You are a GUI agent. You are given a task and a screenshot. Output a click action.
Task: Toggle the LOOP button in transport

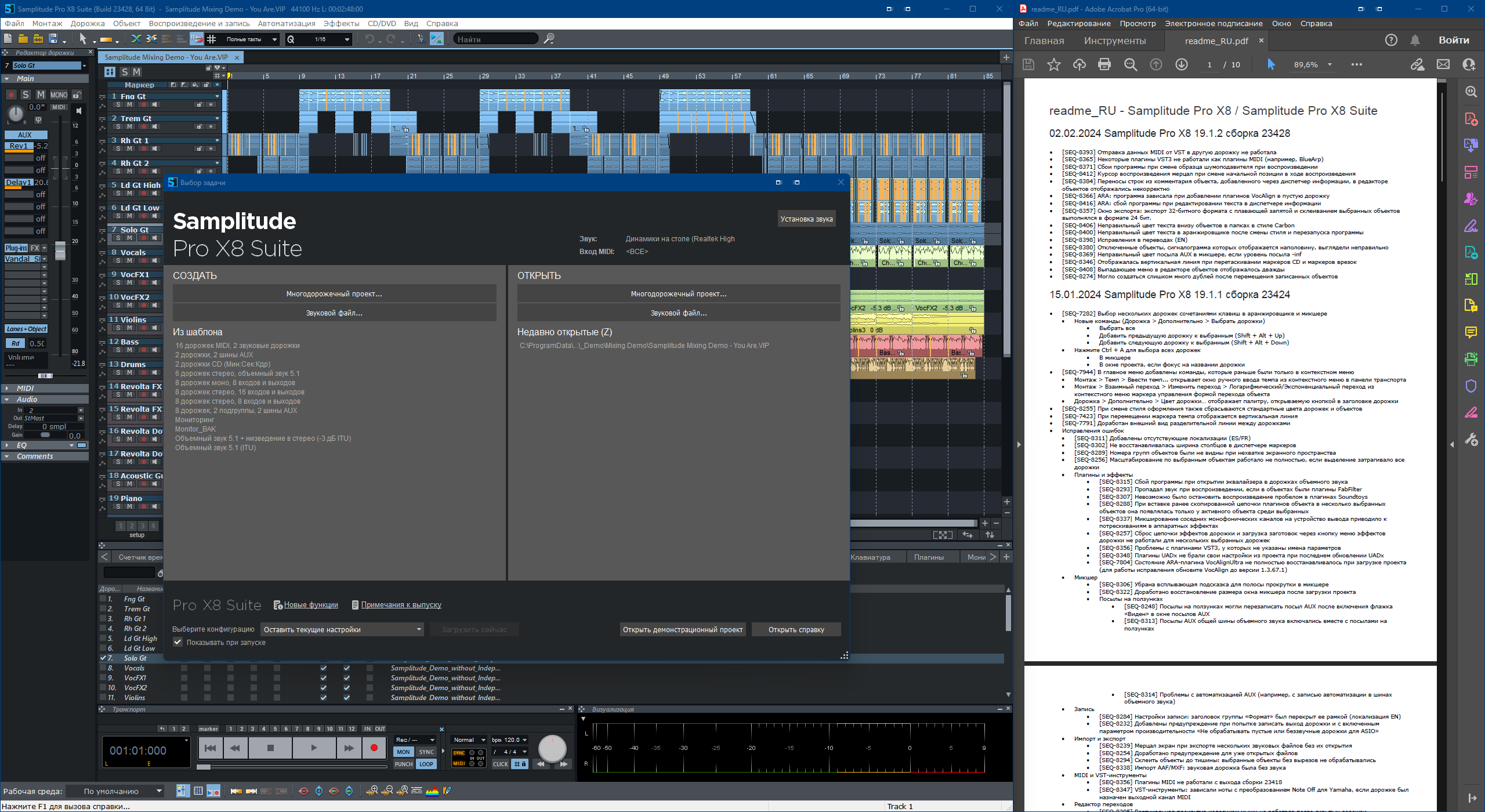point(426,764)
